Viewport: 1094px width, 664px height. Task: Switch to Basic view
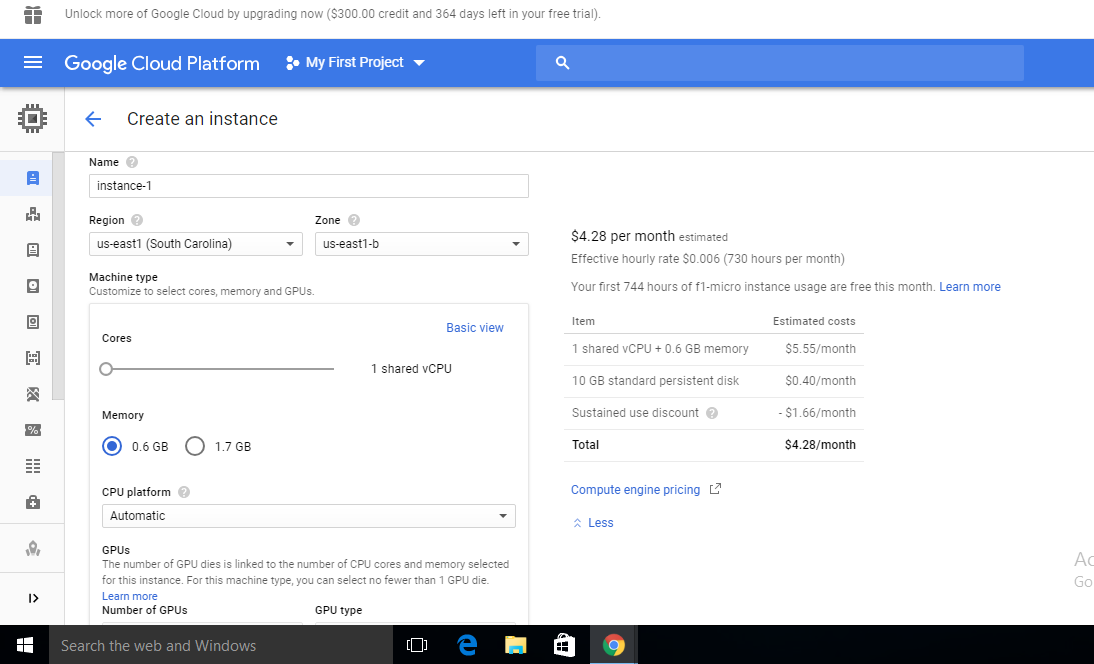coord(474,328)
